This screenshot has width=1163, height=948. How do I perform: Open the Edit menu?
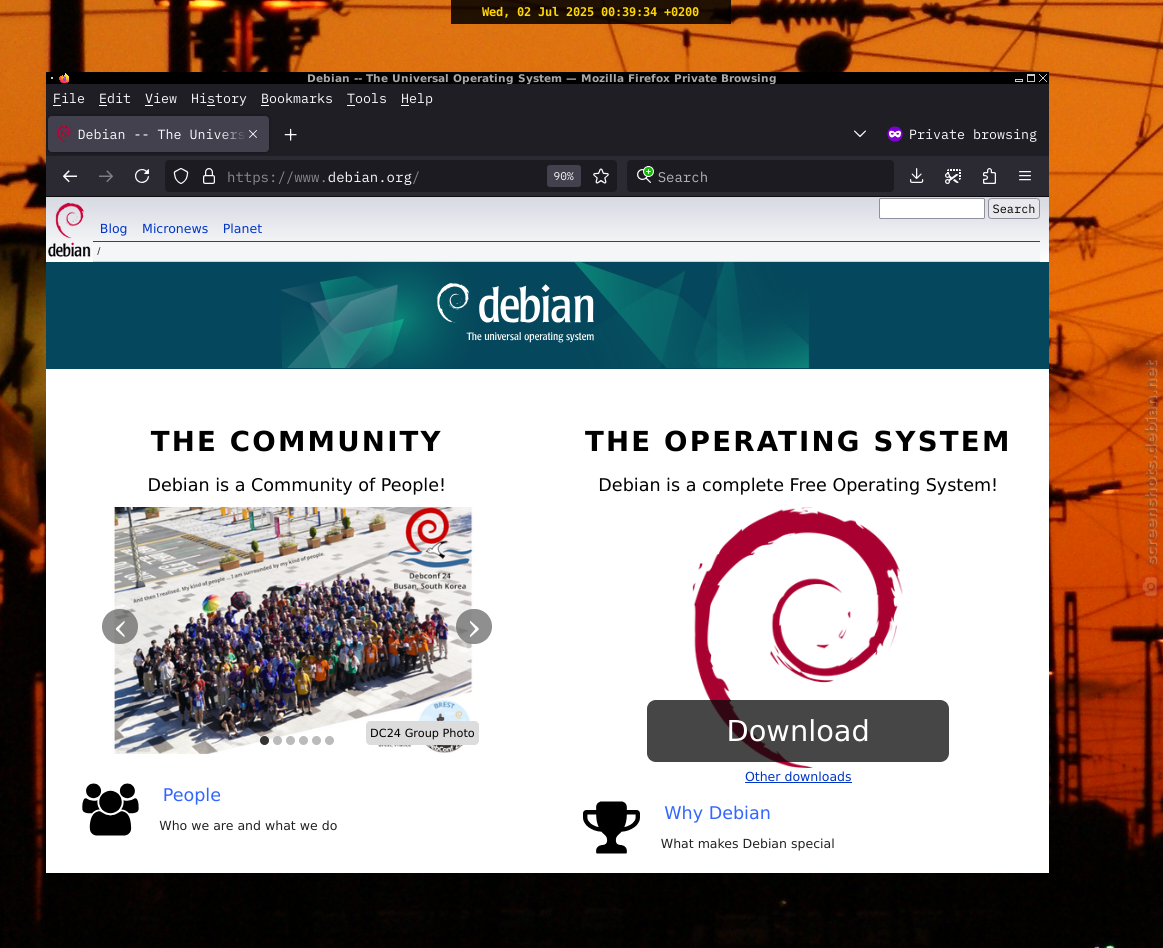[114, 99]
